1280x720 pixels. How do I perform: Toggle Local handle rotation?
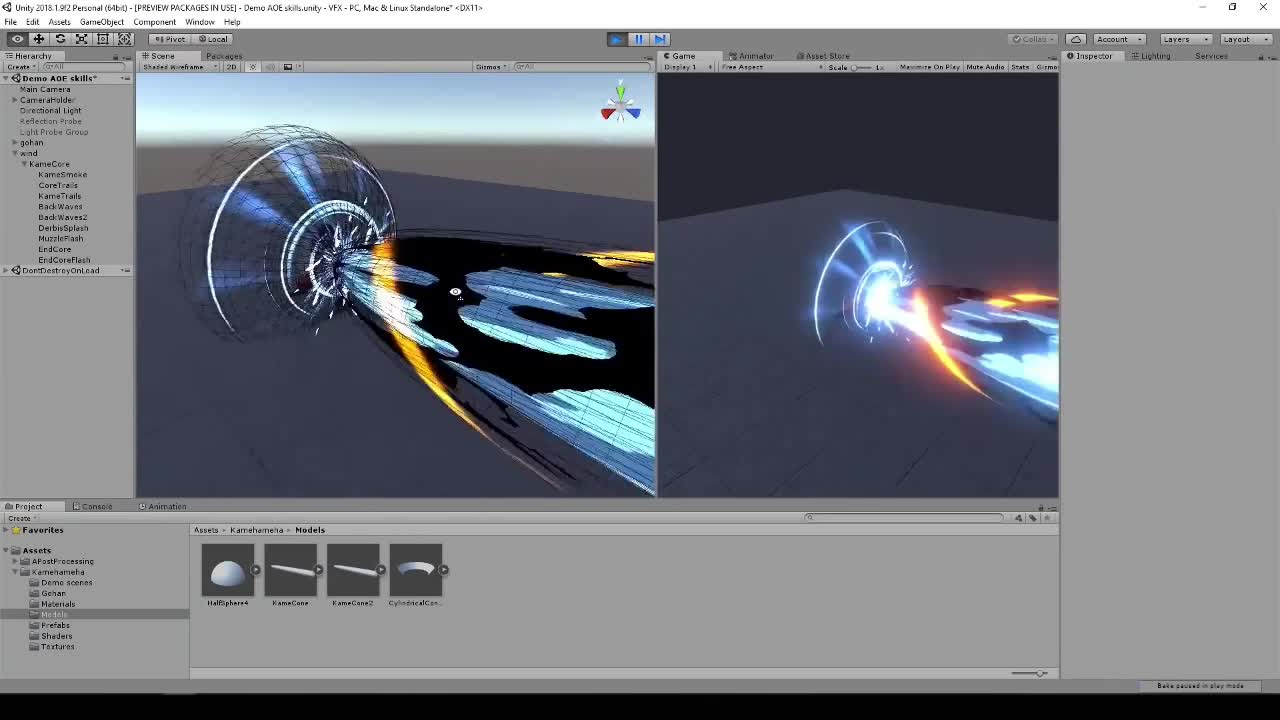[213, 39]
